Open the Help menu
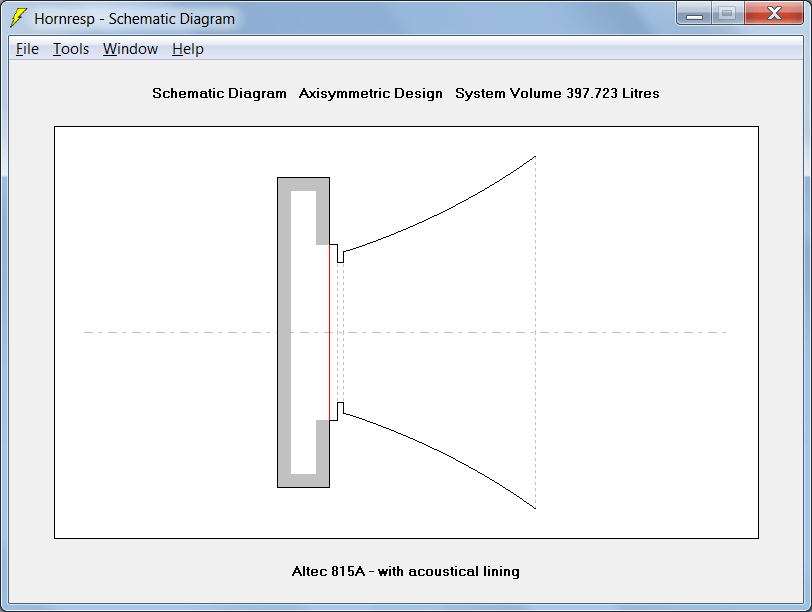The width and height of the screenshot is (812, 612). coord(187,49)
